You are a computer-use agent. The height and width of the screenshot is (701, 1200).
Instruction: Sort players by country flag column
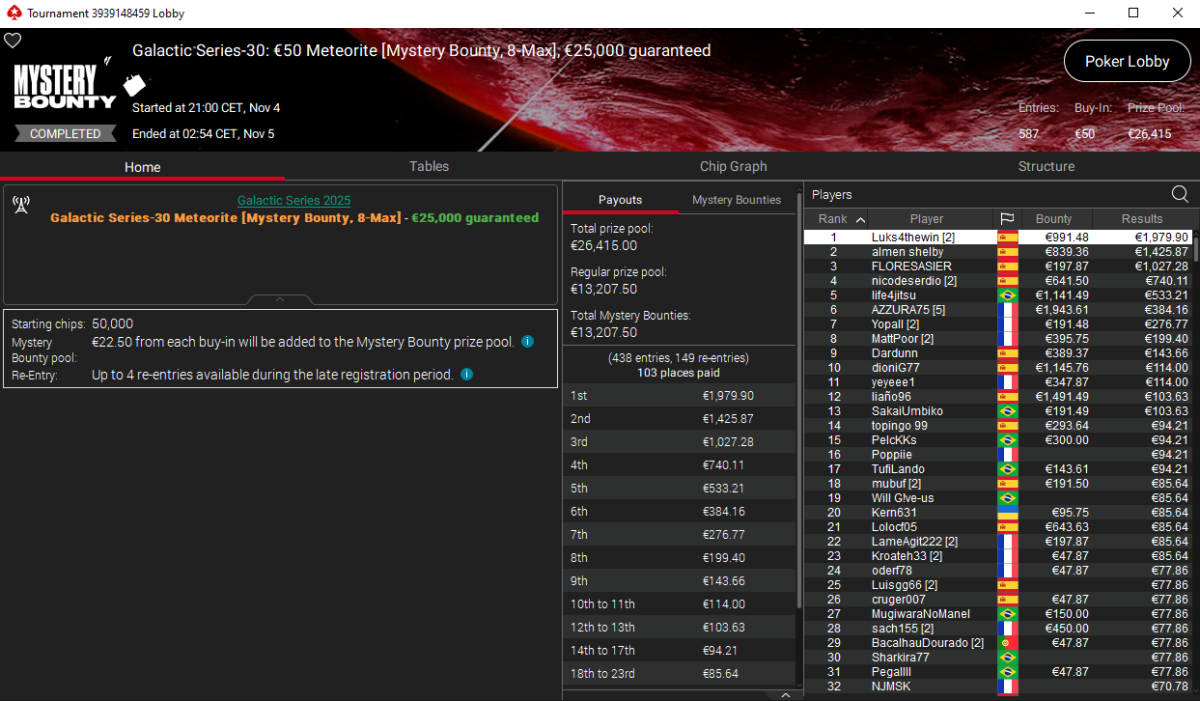pyautogui.click(x=1007, y=219)
